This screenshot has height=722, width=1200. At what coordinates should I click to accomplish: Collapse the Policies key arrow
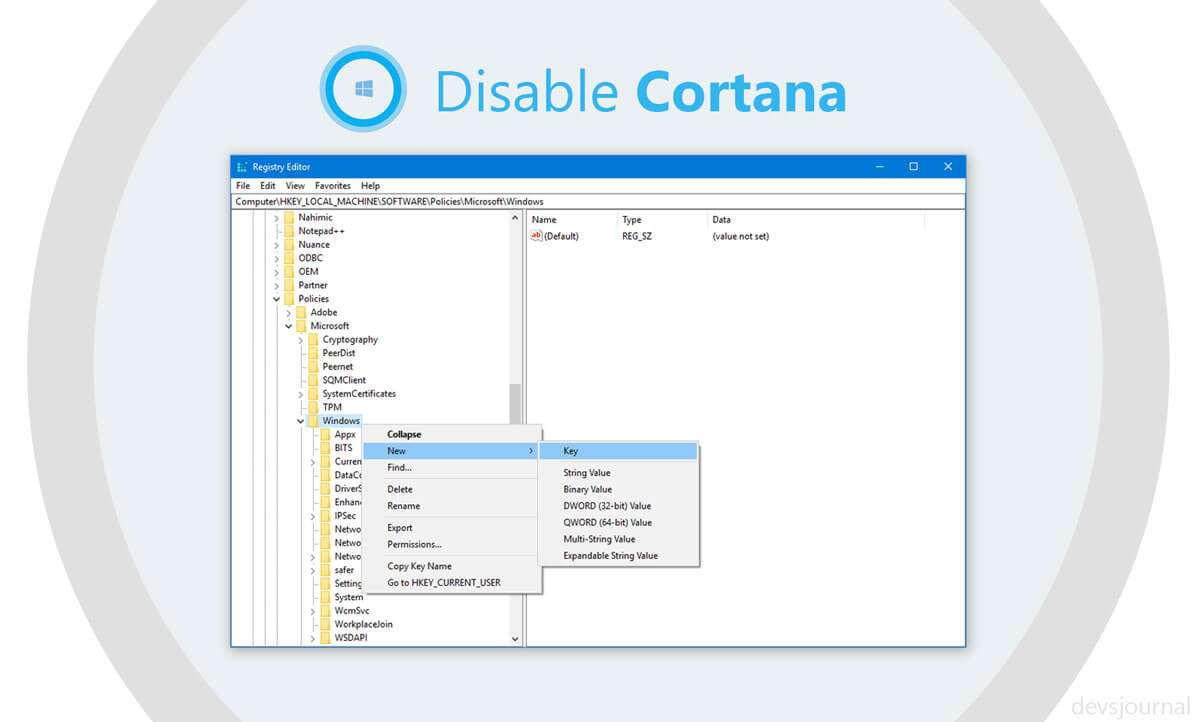(x=277, y=298)
